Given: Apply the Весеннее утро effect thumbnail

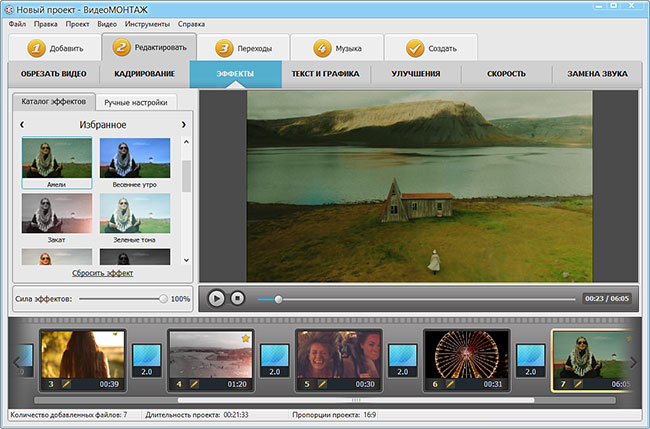Looking at the screenshot, I should pyautogui.click(x=135, y=163).
